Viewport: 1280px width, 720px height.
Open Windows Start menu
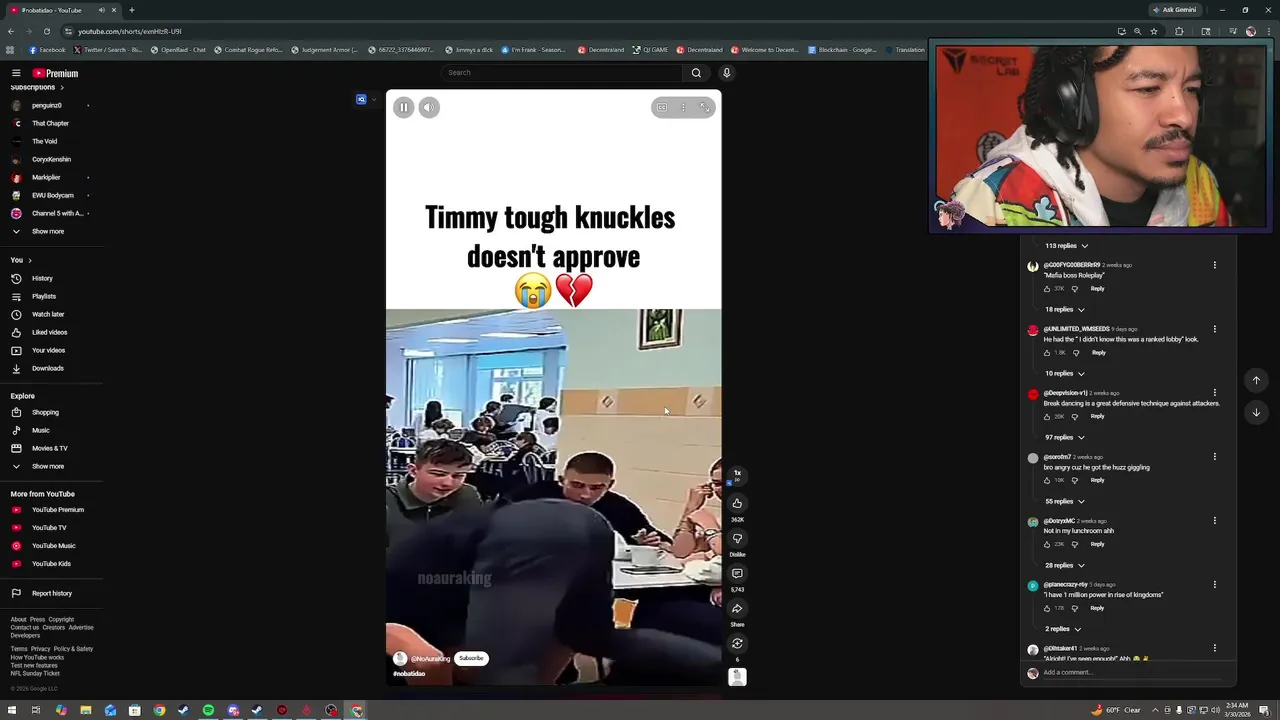tap(12, 711)
